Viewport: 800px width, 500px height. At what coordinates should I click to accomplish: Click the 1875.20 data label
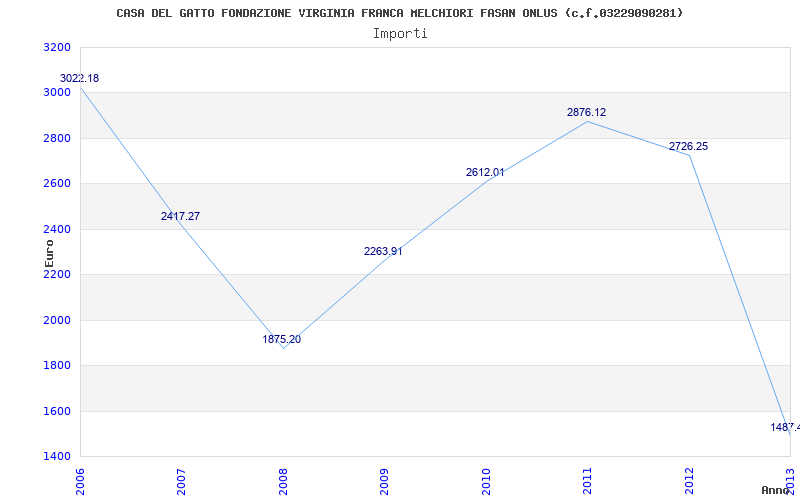click(282, 339)
